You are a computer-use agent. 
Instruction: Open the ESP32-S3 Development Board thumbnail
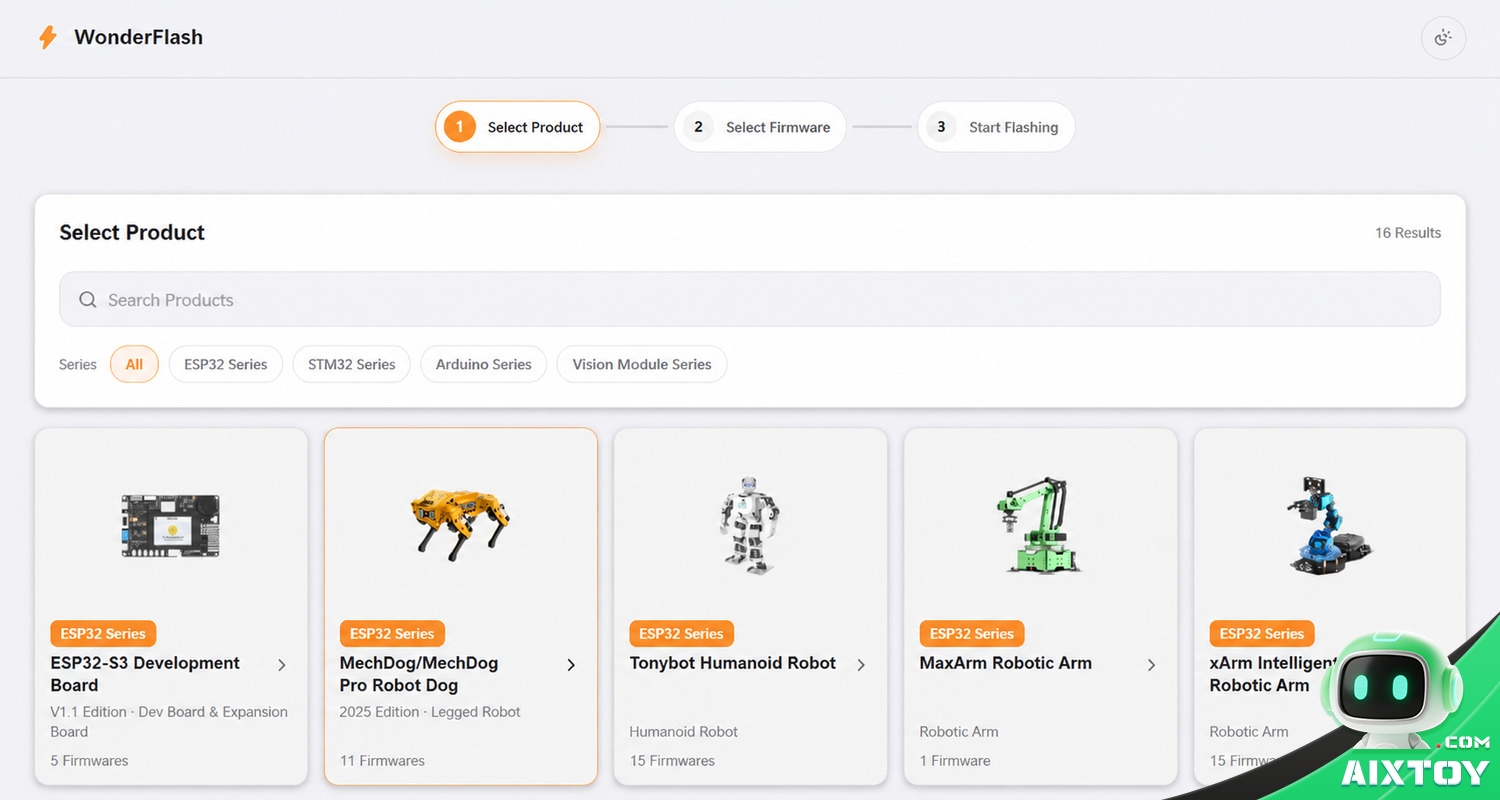click(170, 525)
